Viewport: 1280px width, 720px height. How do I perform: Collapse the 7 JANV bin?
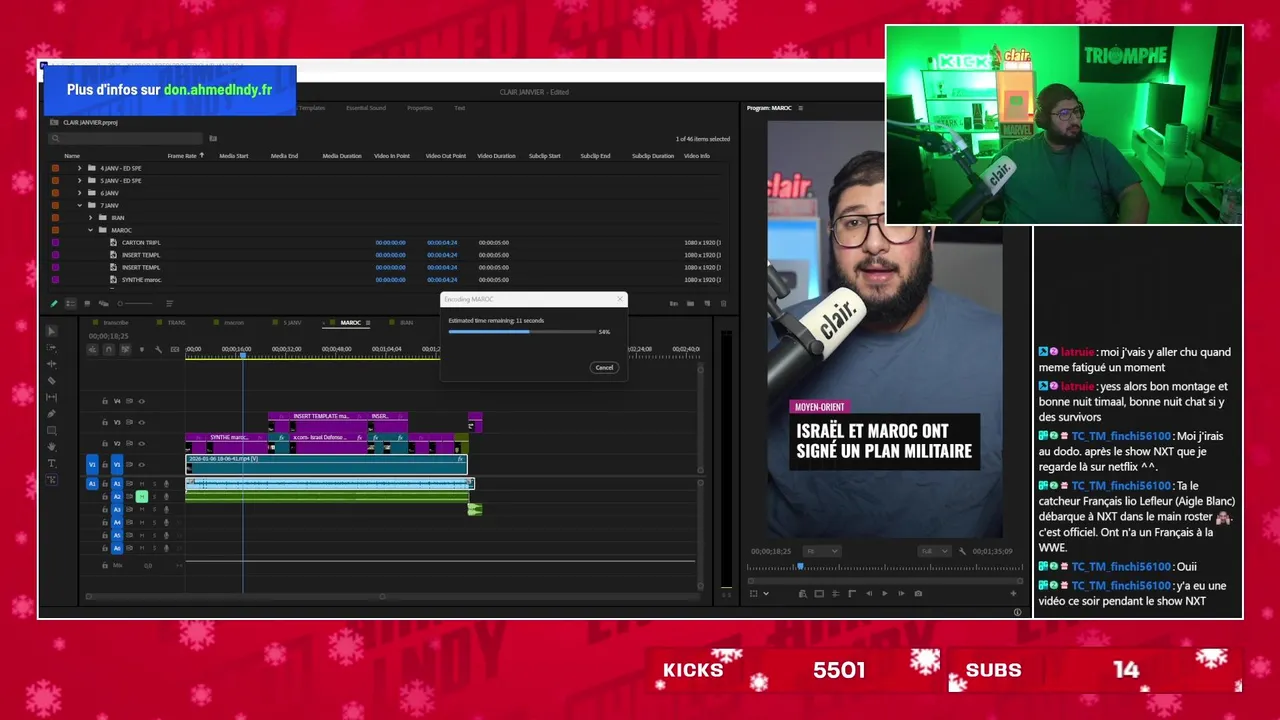tap(80, 205)
